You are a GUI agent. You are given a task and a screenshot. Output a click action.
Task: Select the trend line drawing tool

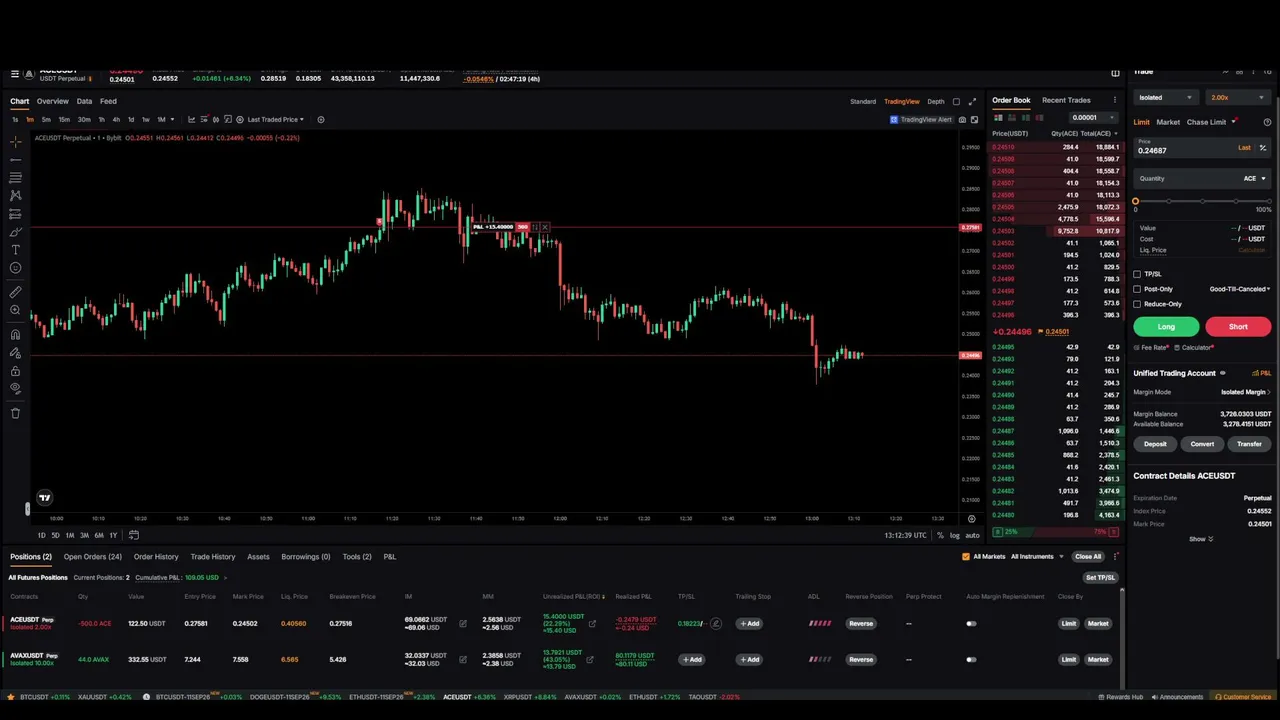(x=15, y=160)
